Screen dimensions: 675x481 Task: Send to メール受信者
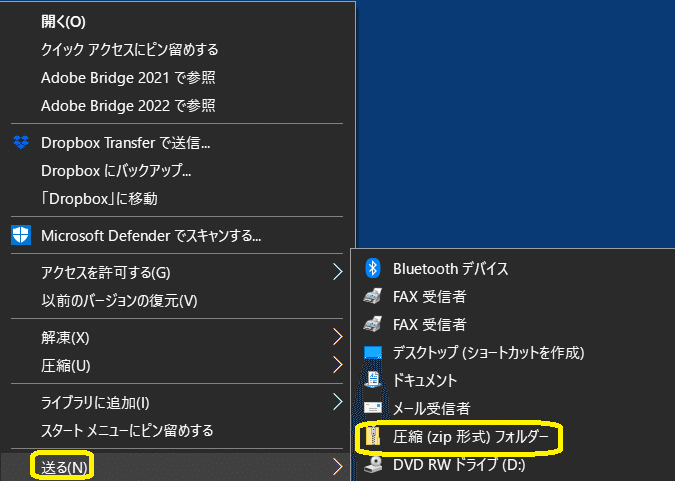coord(431,408)
